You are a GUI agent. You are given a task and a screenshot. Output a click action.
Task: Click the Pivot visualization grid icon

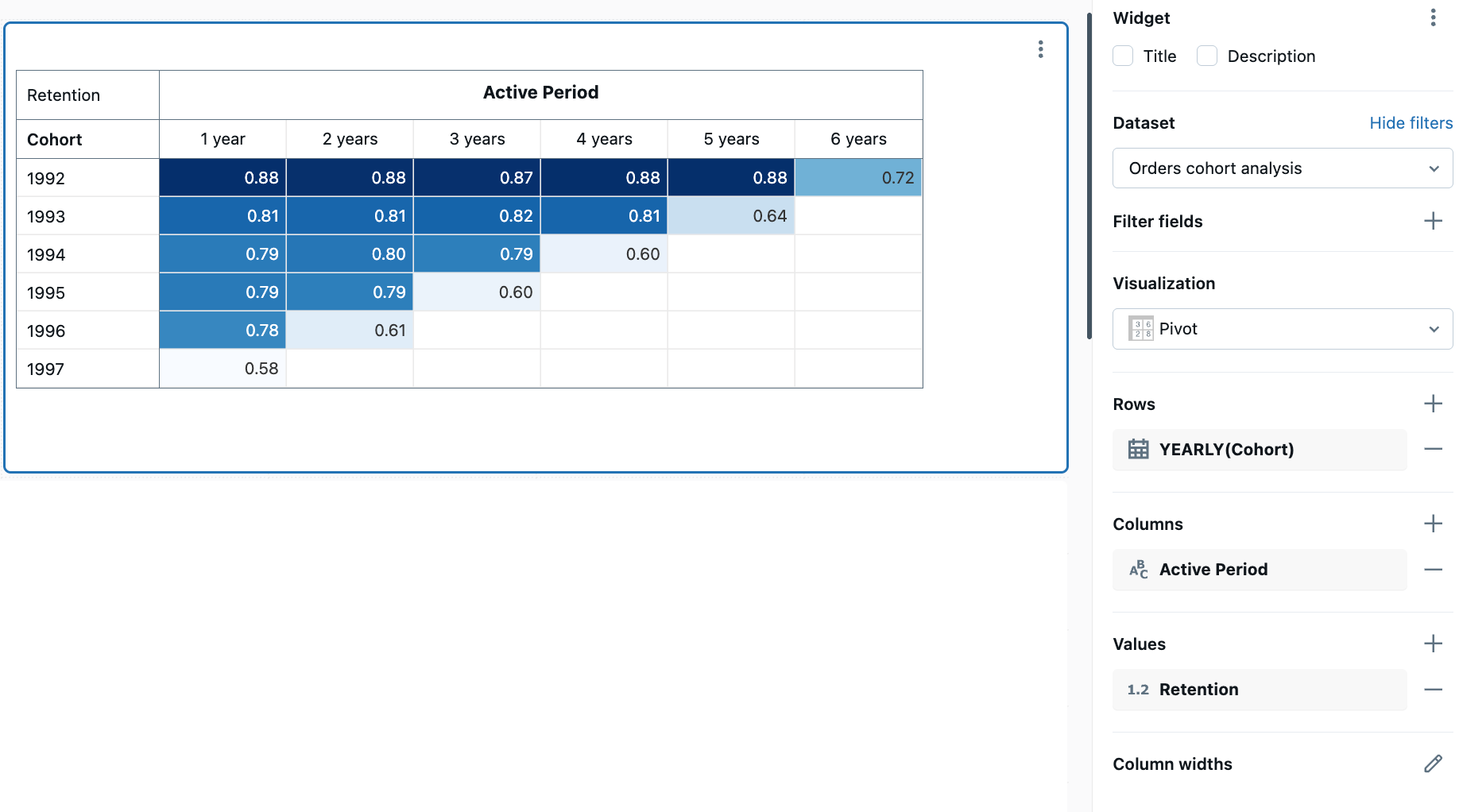pos(1140,328)
